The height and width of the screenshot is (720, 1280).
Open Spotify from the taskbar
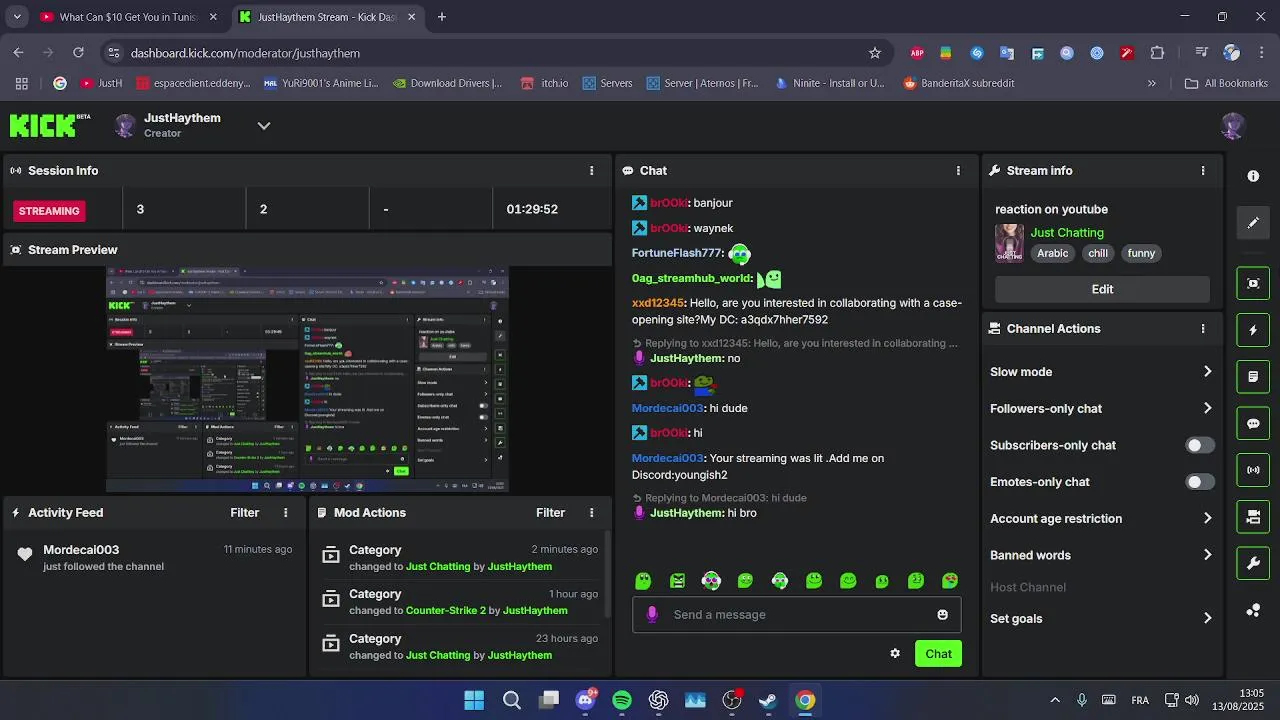622,700
